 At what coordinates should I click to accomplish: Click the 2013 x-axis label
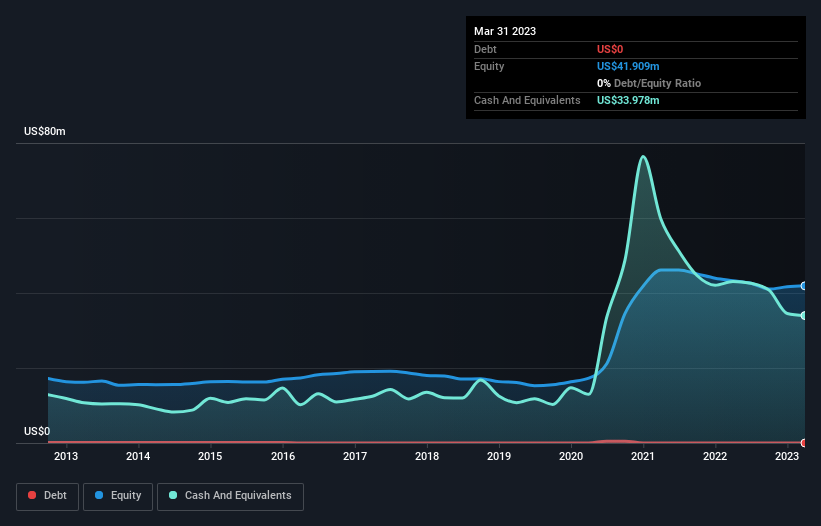pyautogui.click(x=66, y=456)
